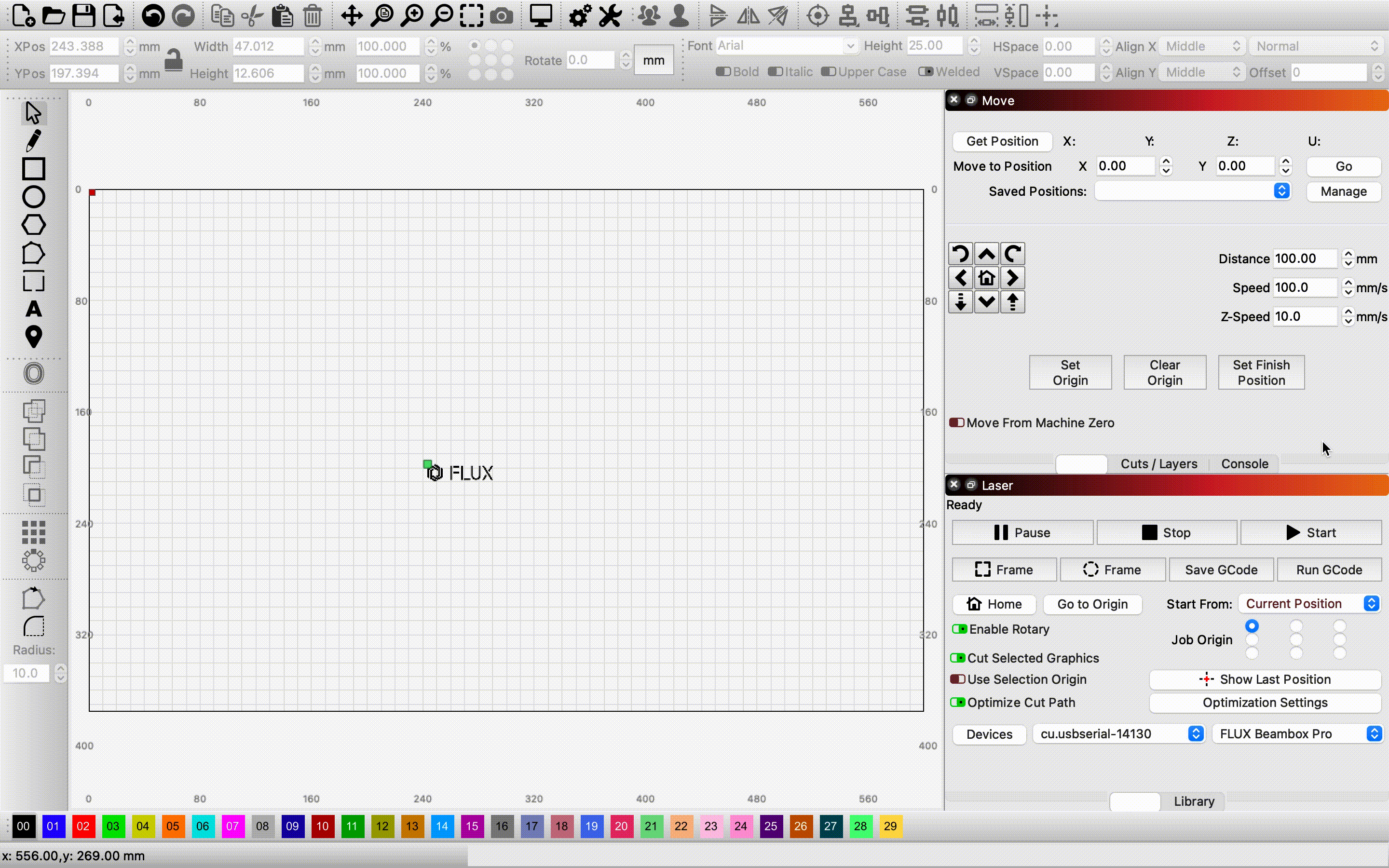
Task: Select the Position Laser marker tool
Action: pos(33,337)
